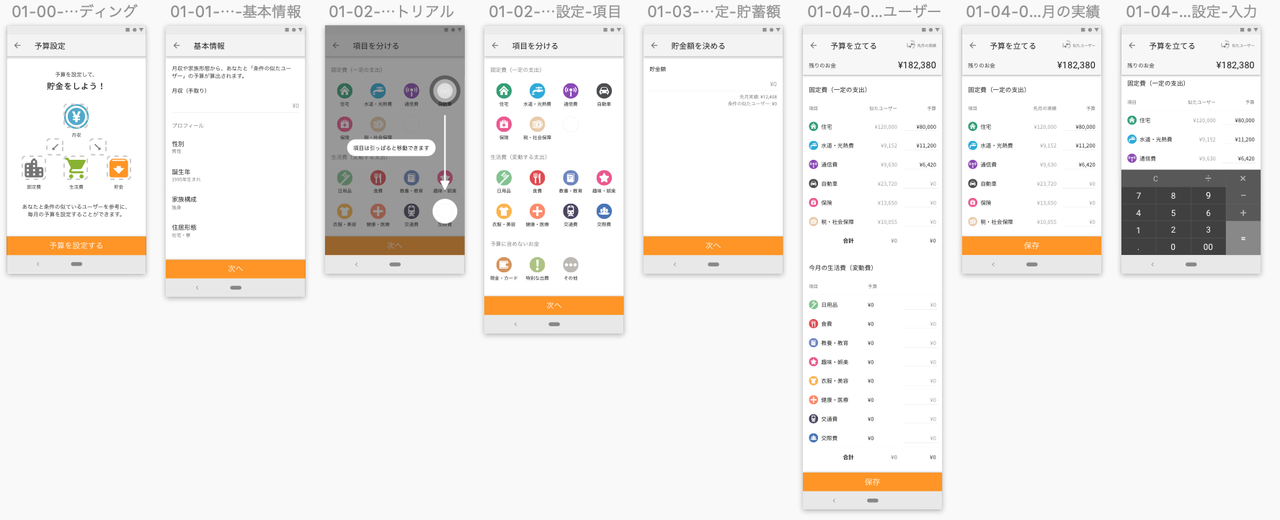
Task: Select frame title 01-03 貯蓄額
Action: [713, 12]
